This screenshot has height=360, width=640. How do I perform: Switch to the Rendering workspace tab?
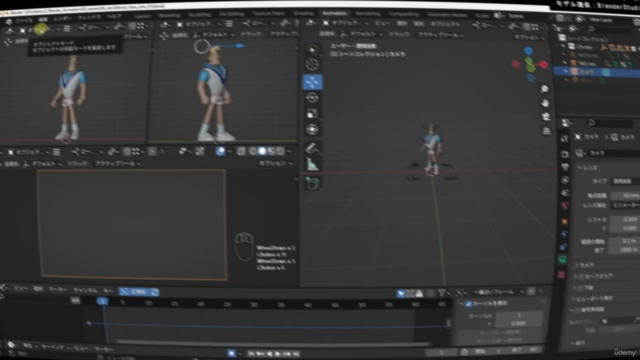pyautogui.click(x=367, y=14)
